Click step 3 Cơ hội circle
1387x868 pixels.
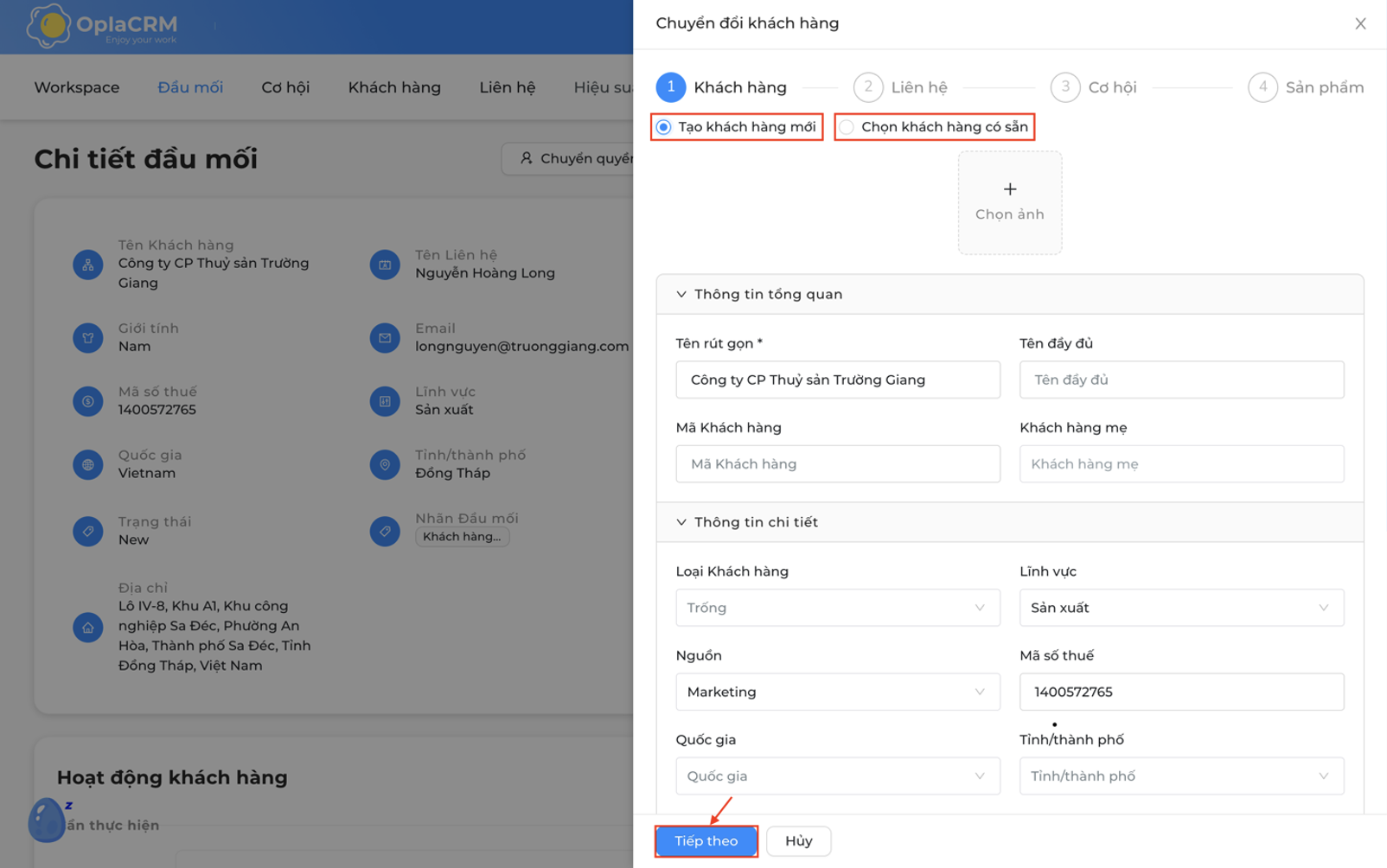tap(1065, 87)
